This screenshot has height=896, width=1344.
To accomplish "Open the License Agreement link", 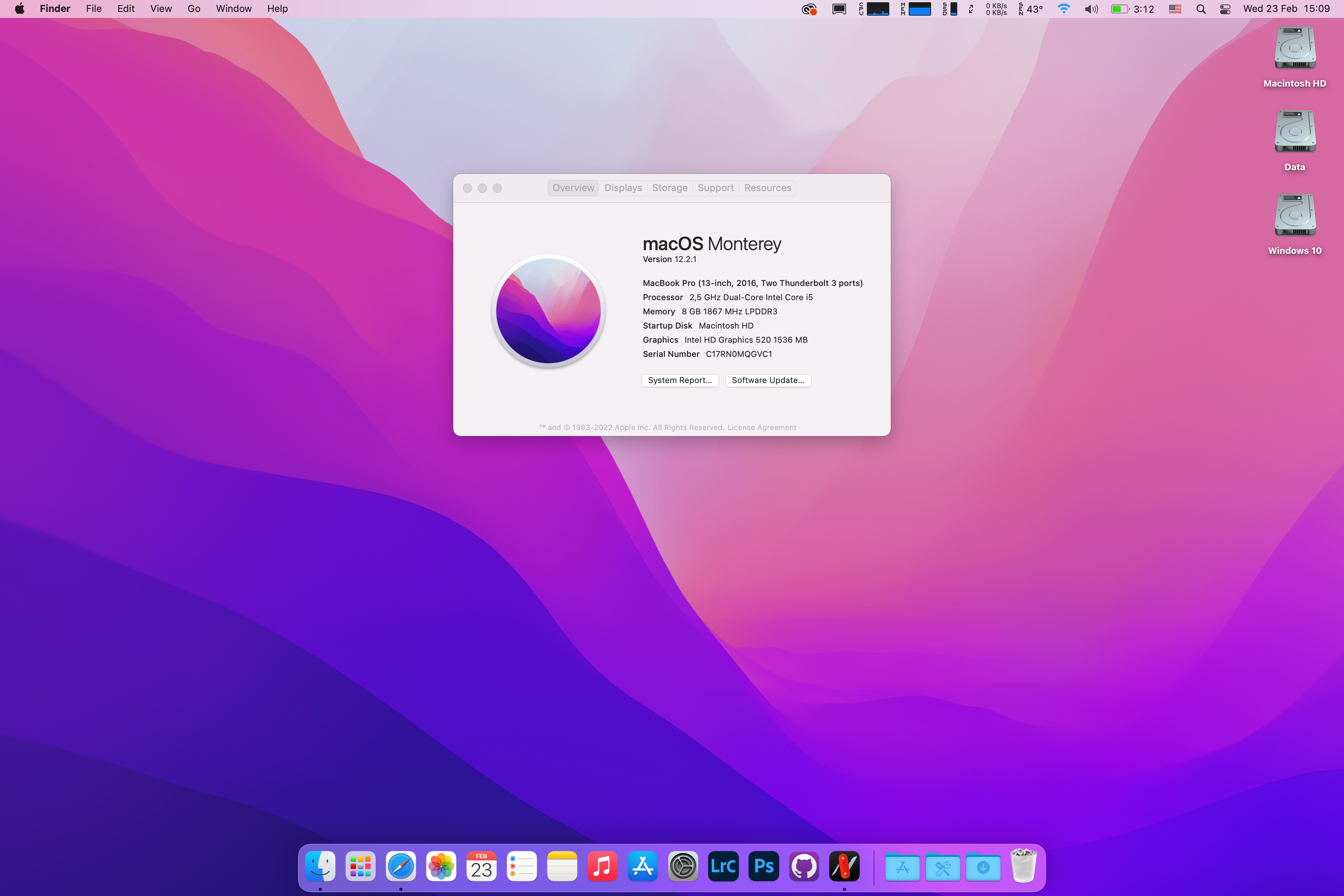I will coord(762,427).
